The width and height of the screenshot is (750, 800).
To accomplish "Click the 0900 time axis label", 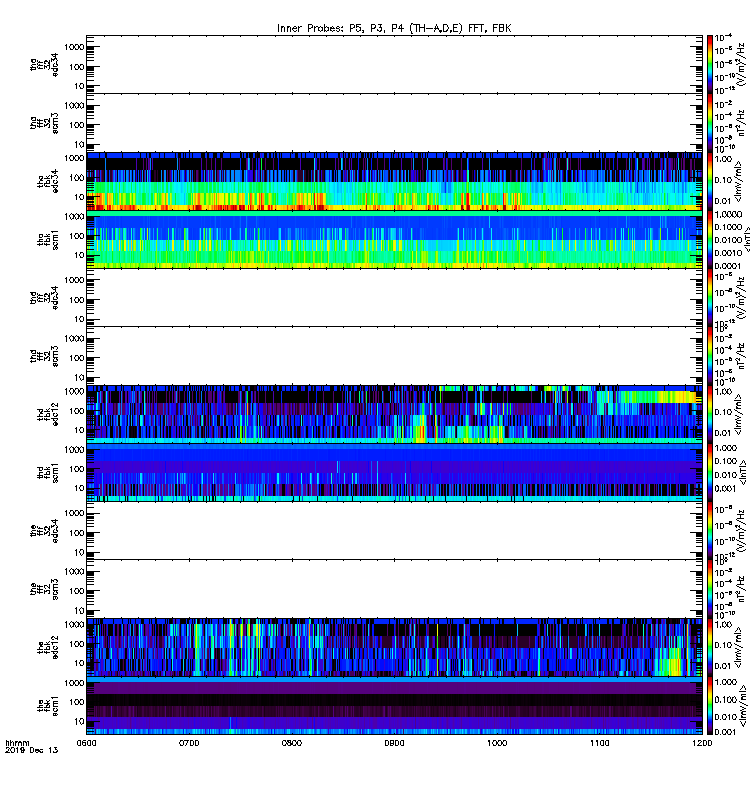I will (394, 743).
